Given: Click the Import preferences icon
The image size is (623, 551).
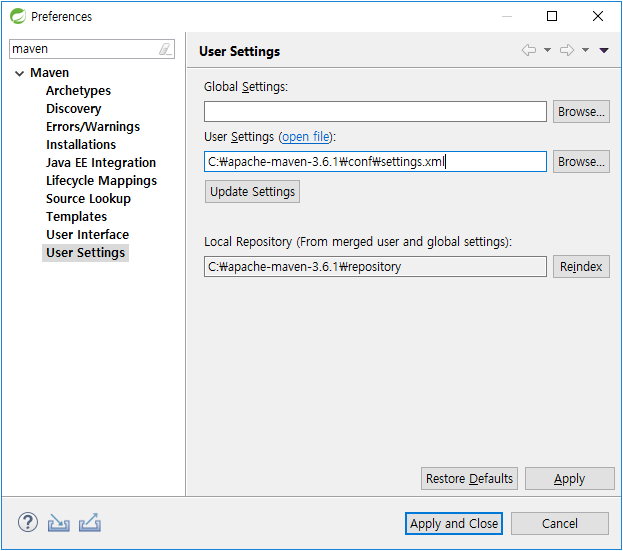Looking at the screenshot, I should tap(58, 523).
